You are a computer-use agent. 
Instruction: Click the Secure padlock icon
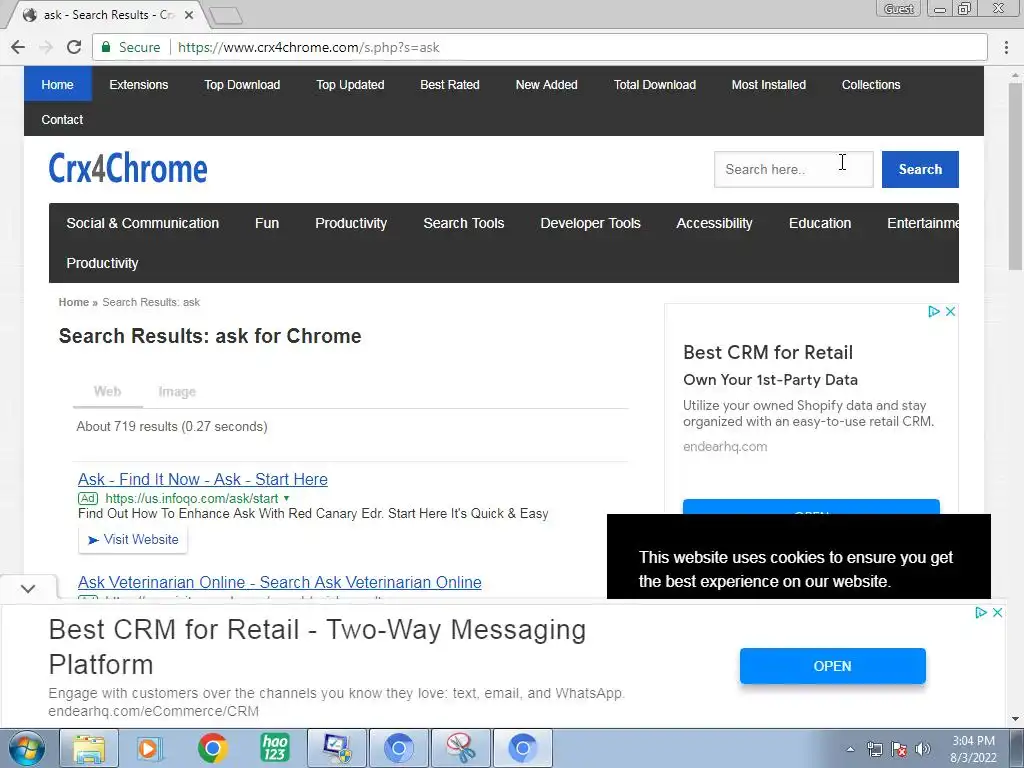106,47
